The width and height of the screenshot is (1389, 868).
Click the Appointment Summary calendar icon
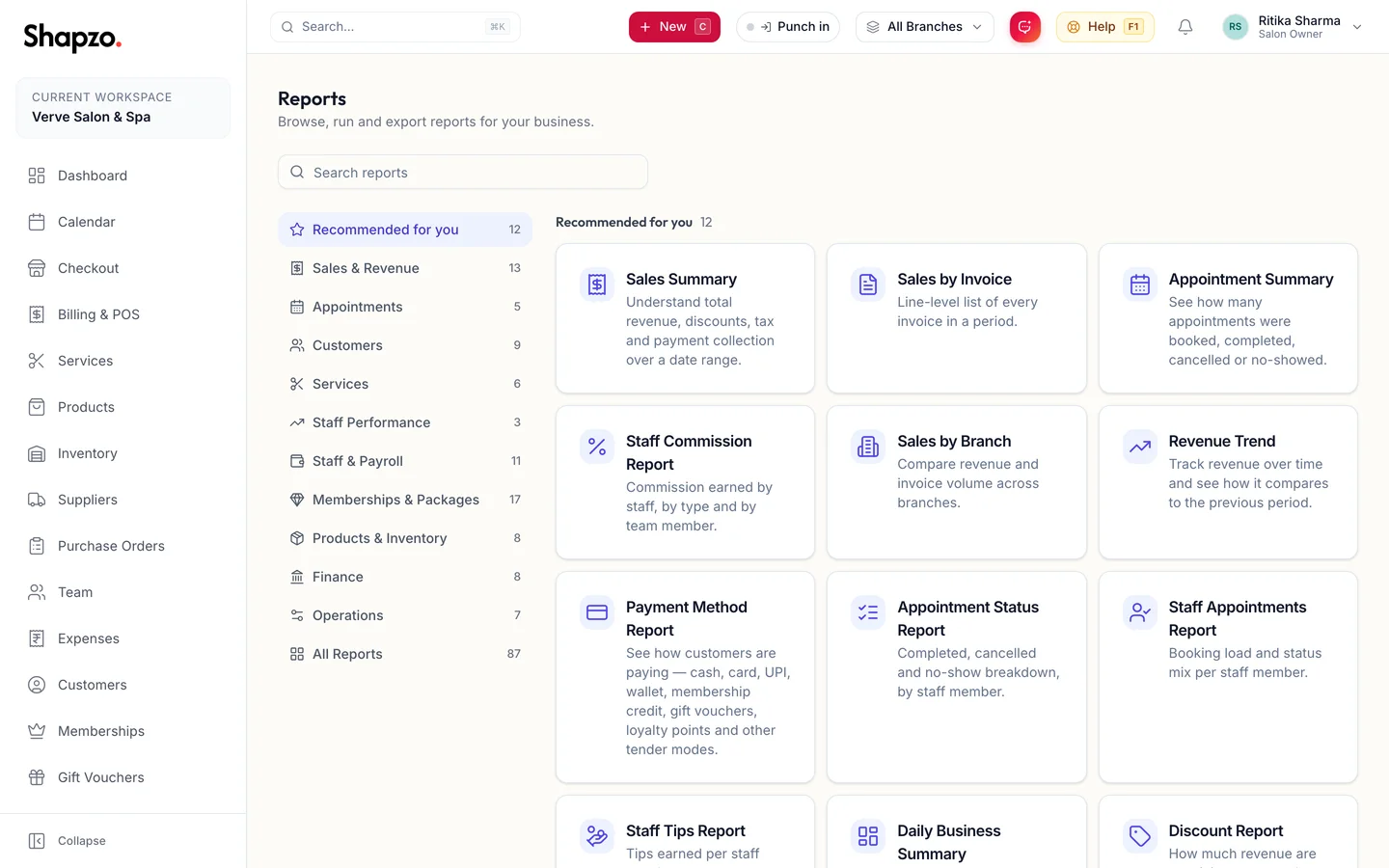pos(1140,285)
